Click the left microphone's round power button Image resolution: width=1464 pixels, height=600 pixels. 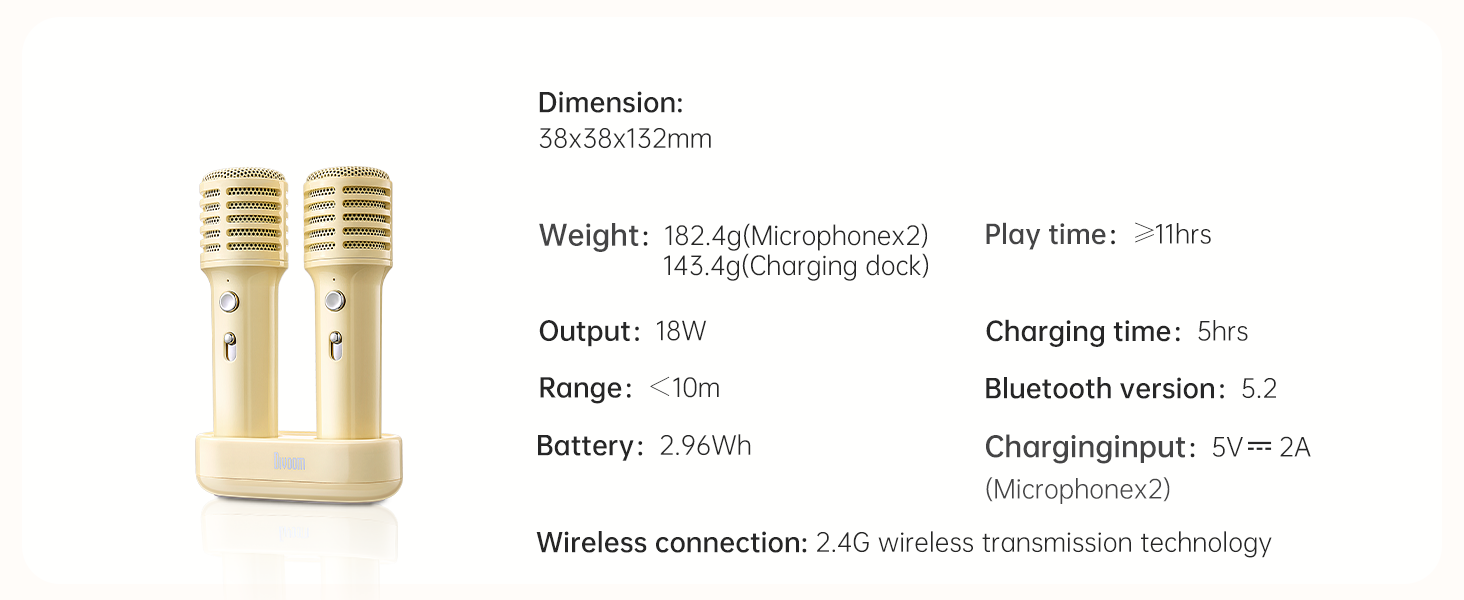pyautogui.click(x=229, y=301)
